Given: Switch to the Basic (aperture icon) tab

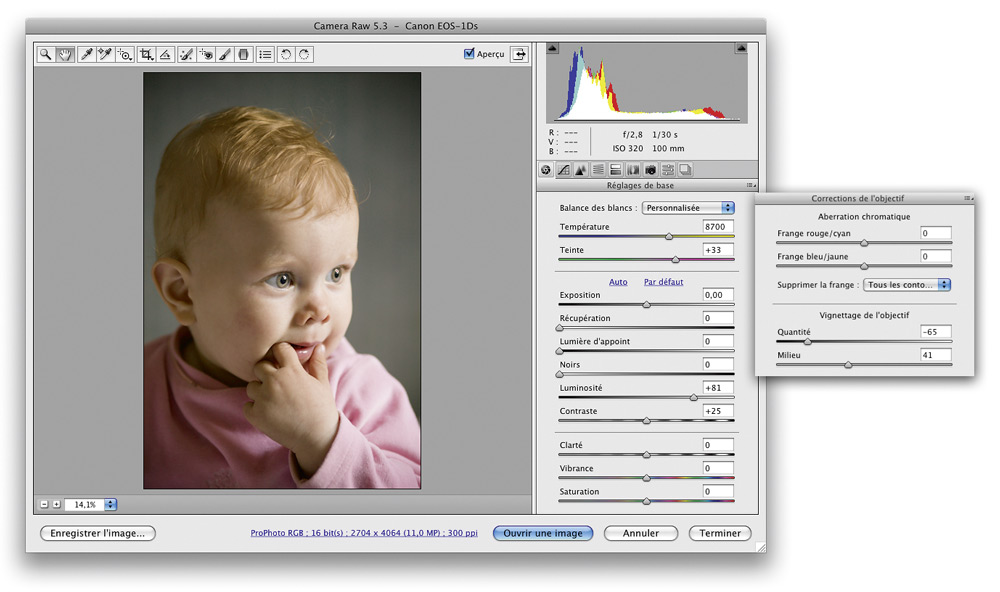Looking at the screenshot, I should click(x=546, y=170).
